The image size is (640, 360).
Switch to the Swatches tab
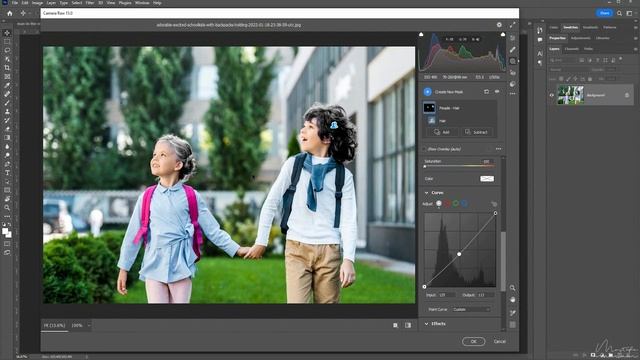click(x=570, y=27)
